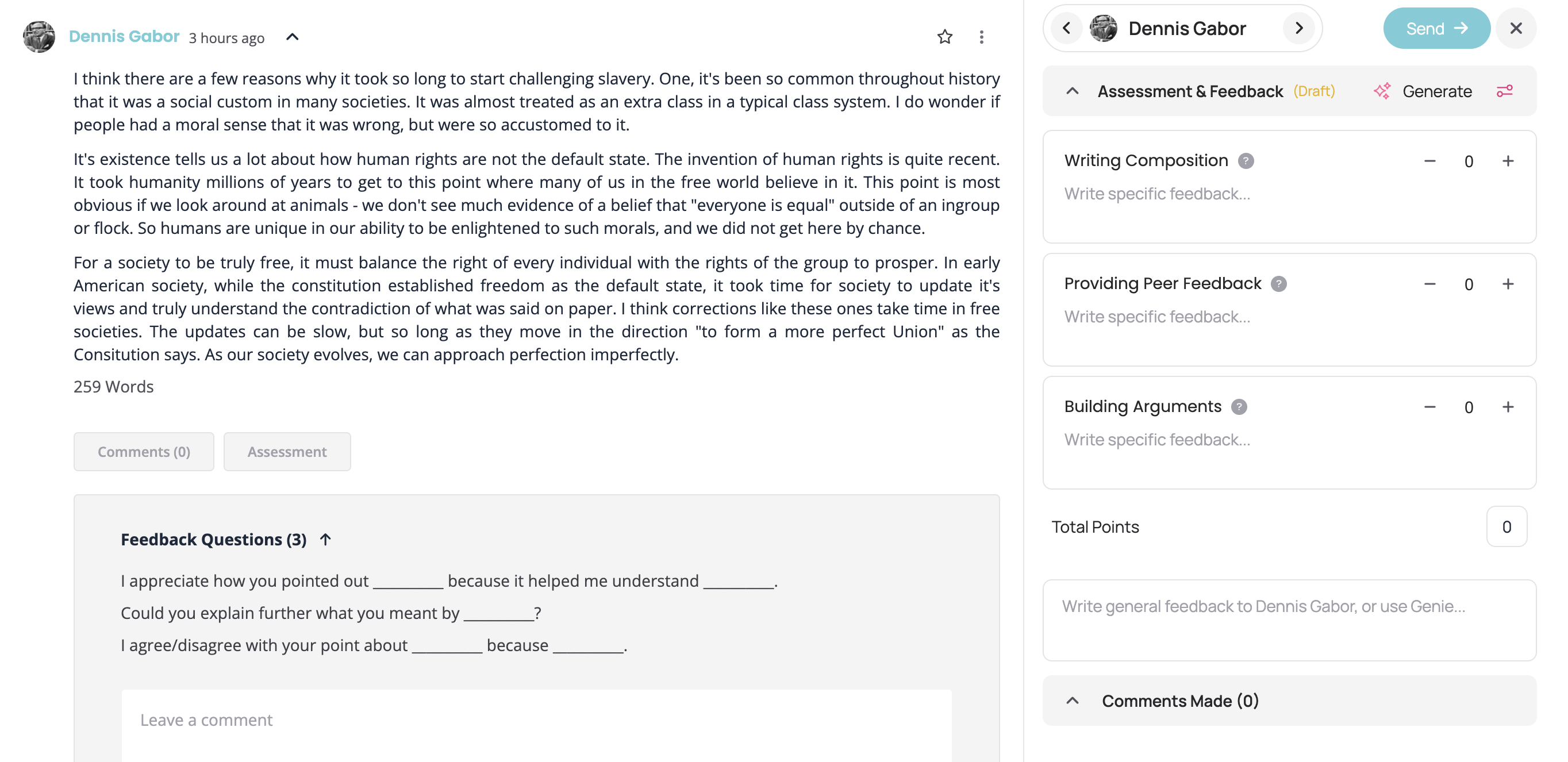Decrease Providing Peer Feedback score
This screenshot has height=762, width=1568.
point(1430,284)
